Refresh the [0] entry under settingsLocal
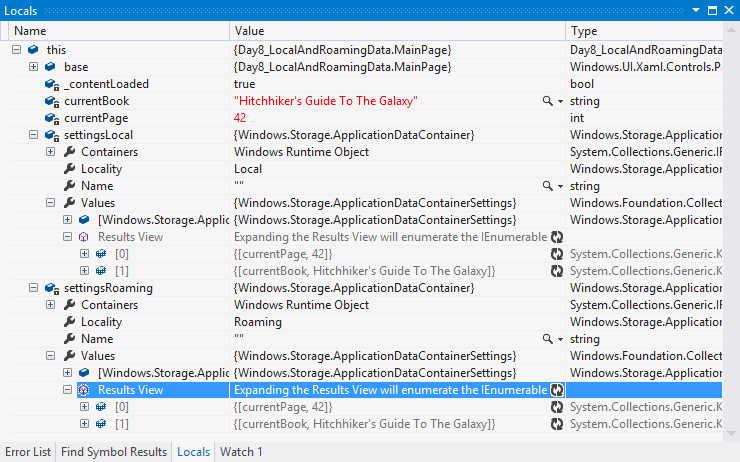 click(x=557, y=254)
